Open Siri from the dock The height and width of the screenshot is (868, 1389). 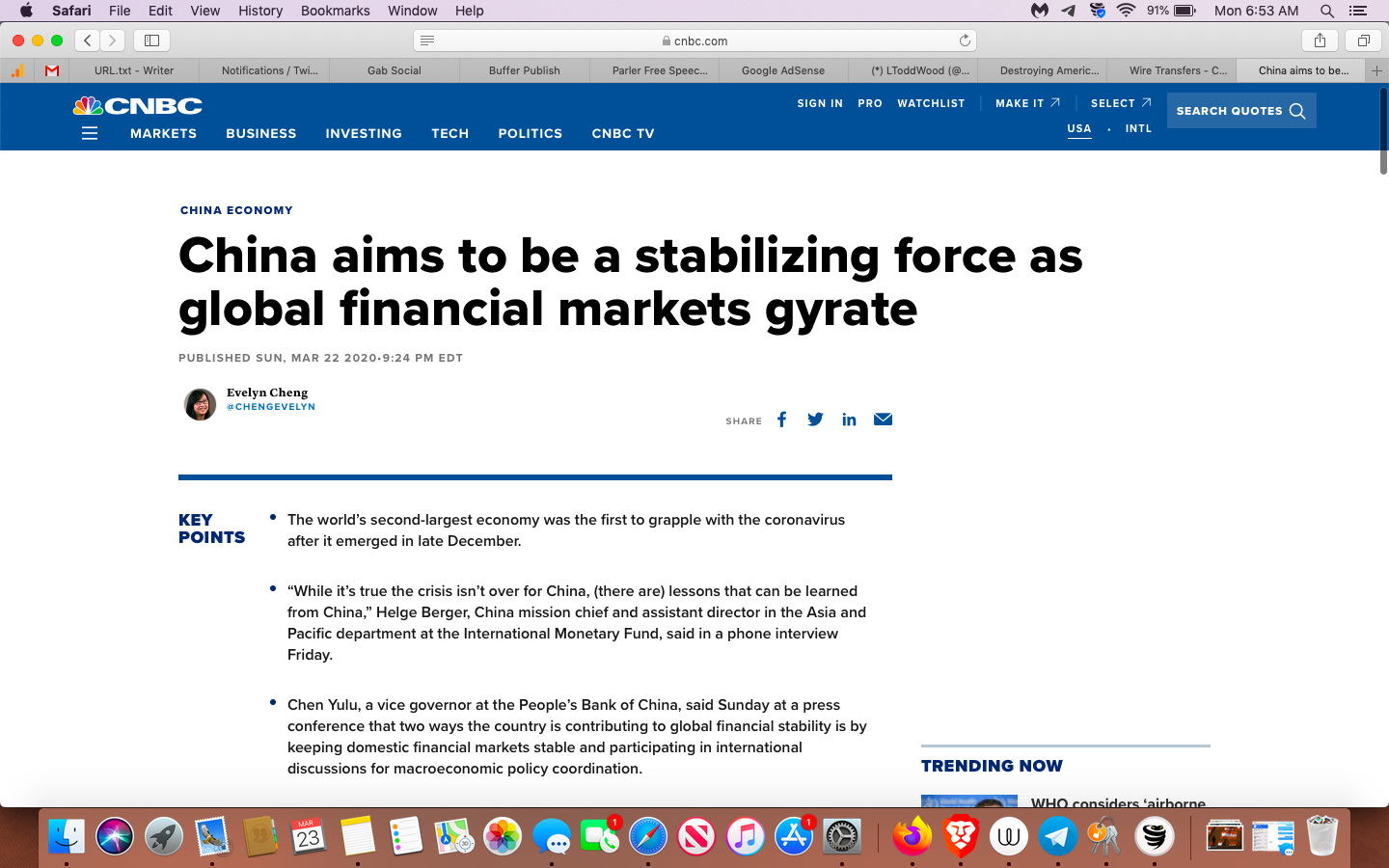(x=115, y=836)
